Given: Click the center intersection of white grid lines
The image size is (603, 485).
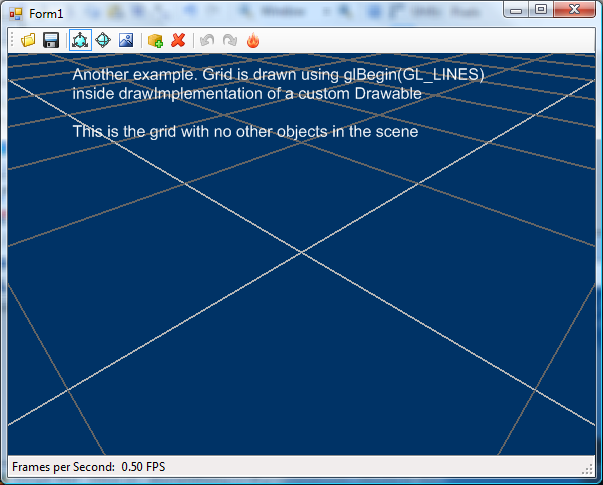Looking at the screenshot, I should [300, 252].
